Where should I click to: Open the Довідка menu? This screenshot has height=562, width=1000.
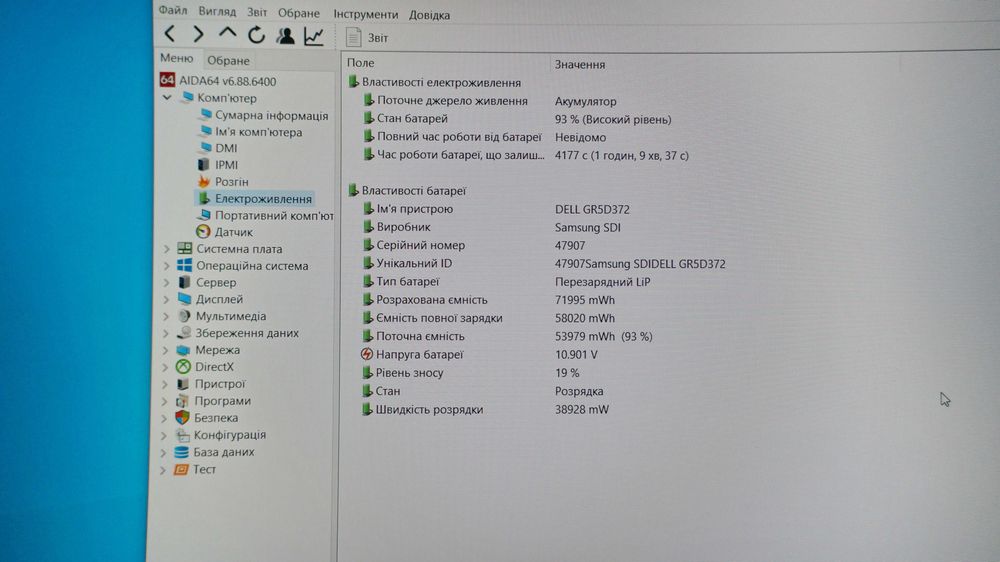click(429, 15)
